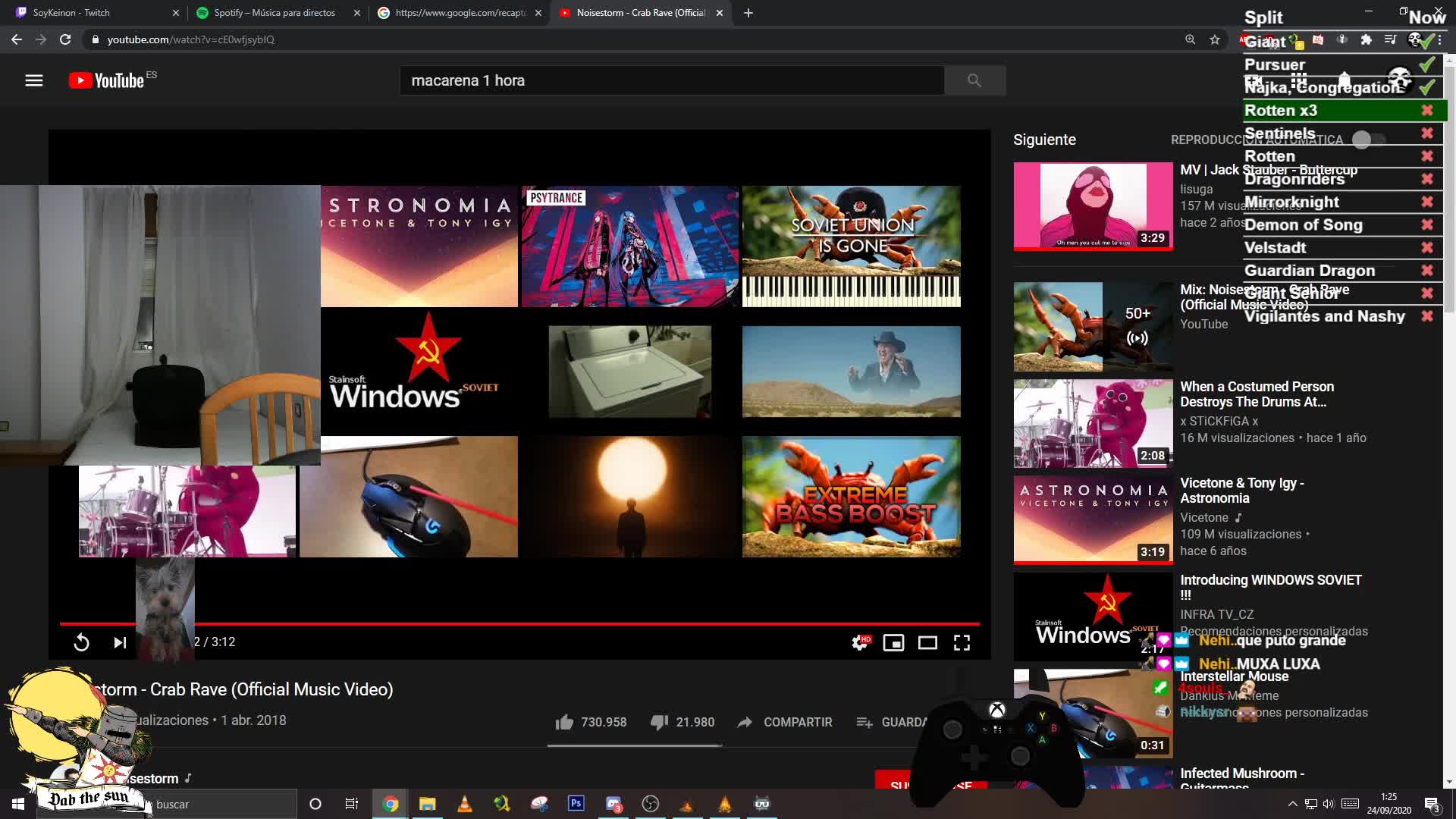Open the Interstellar Mouse video thumbnail
This screenshot has width=1456, height=819.
1093,713
